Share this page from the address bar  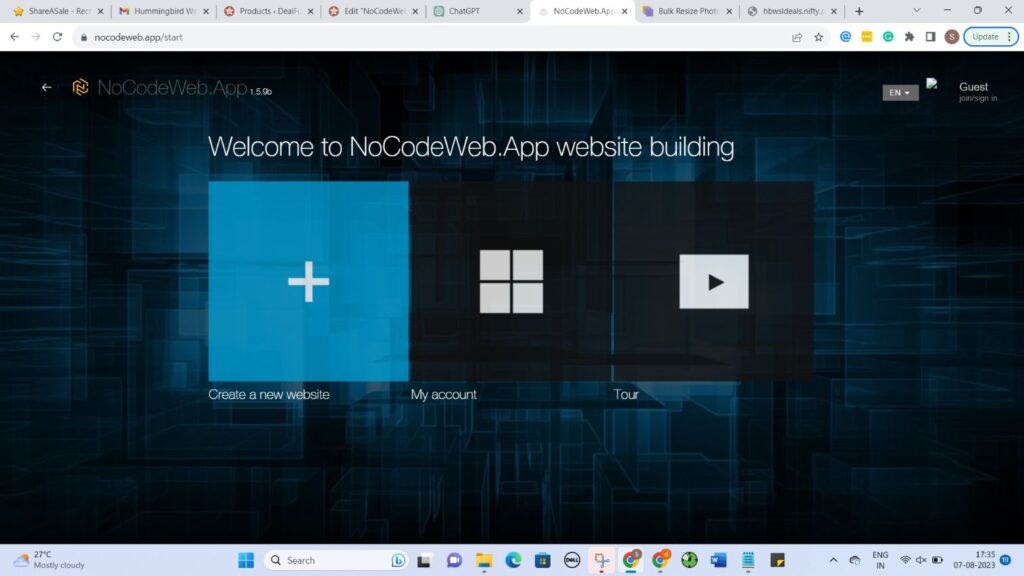point(797,37)
